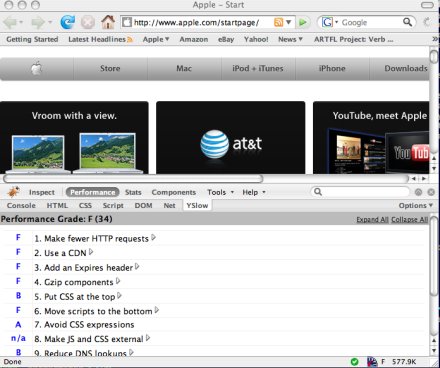The image size is (440, 368).
Task: Click the Firebug panel search magnifier icon
Action: coord(318,192)
